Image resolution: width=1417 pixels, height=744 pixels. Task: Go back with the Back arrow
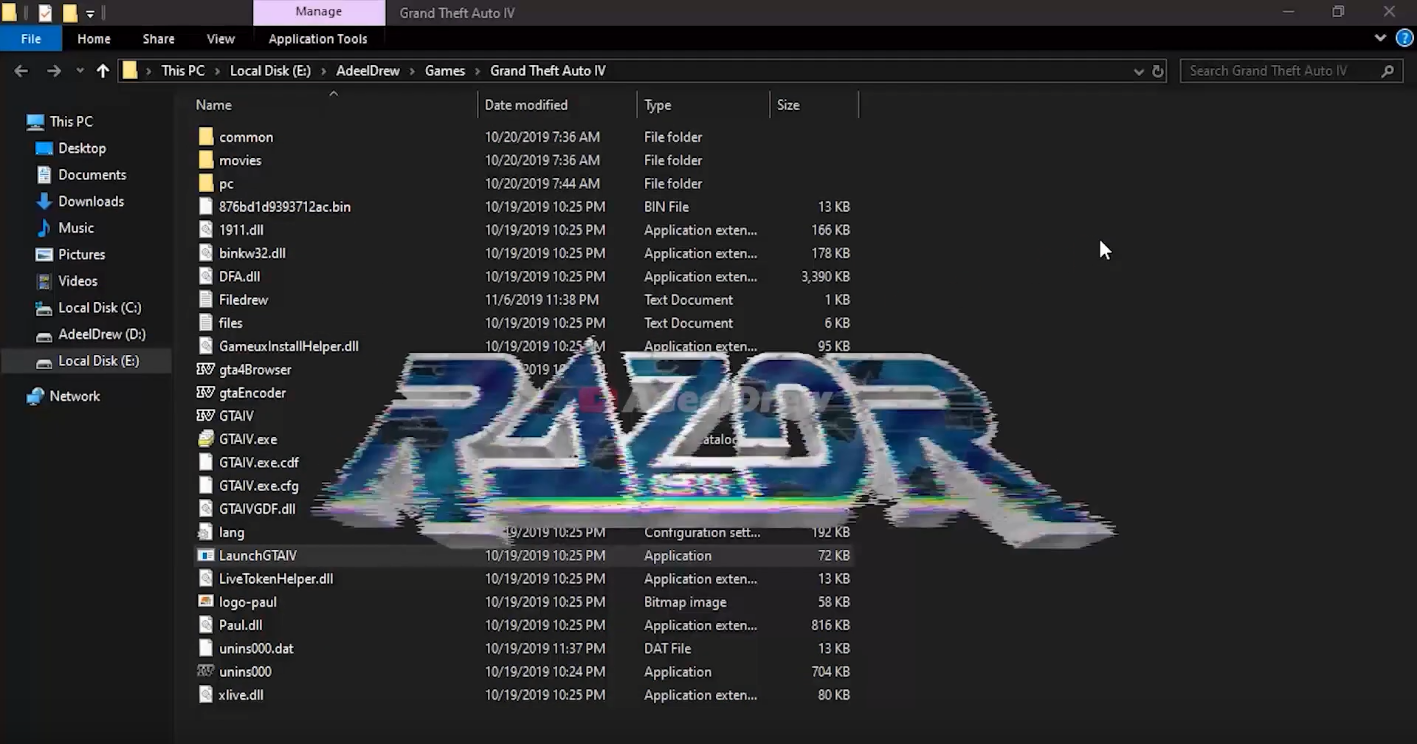(21, 71)
